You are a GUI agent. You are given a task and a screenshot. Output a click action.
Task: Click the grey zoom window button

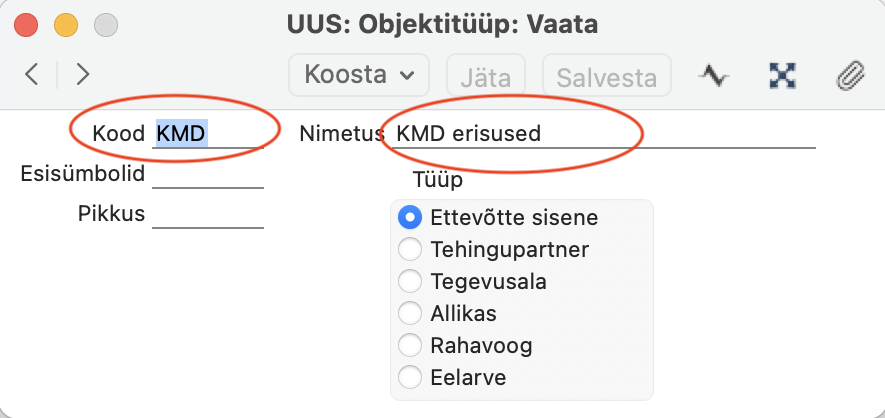tap(106, 25)
